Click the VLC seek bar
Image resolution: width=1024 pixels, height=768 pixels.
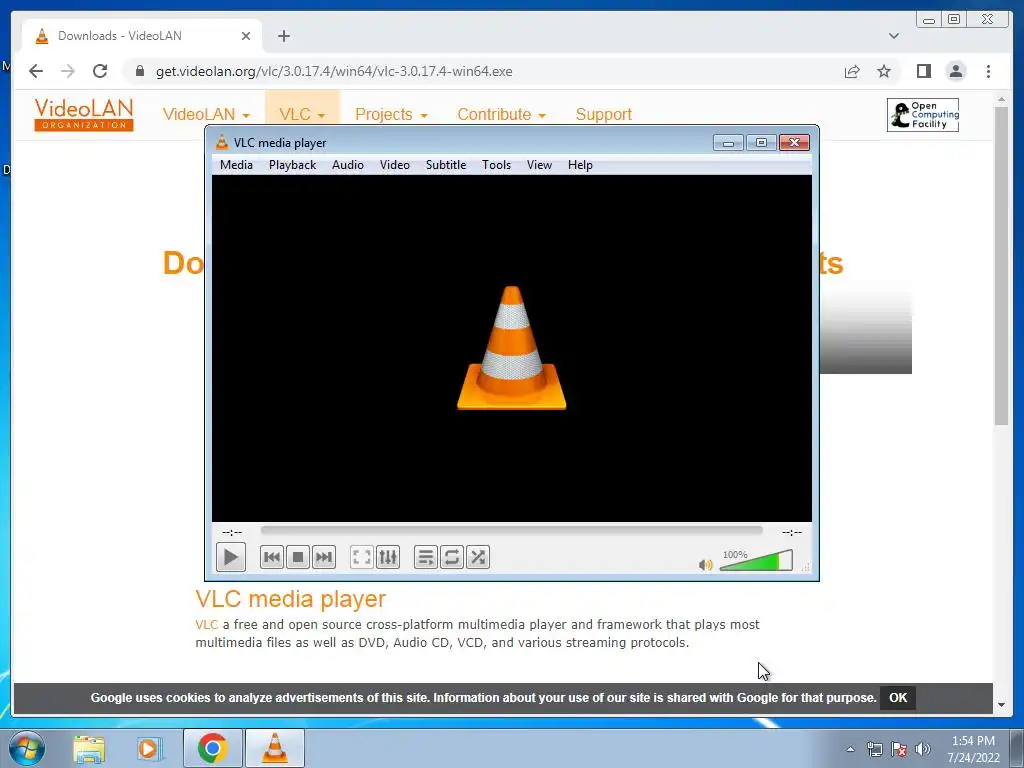point(511,531)
